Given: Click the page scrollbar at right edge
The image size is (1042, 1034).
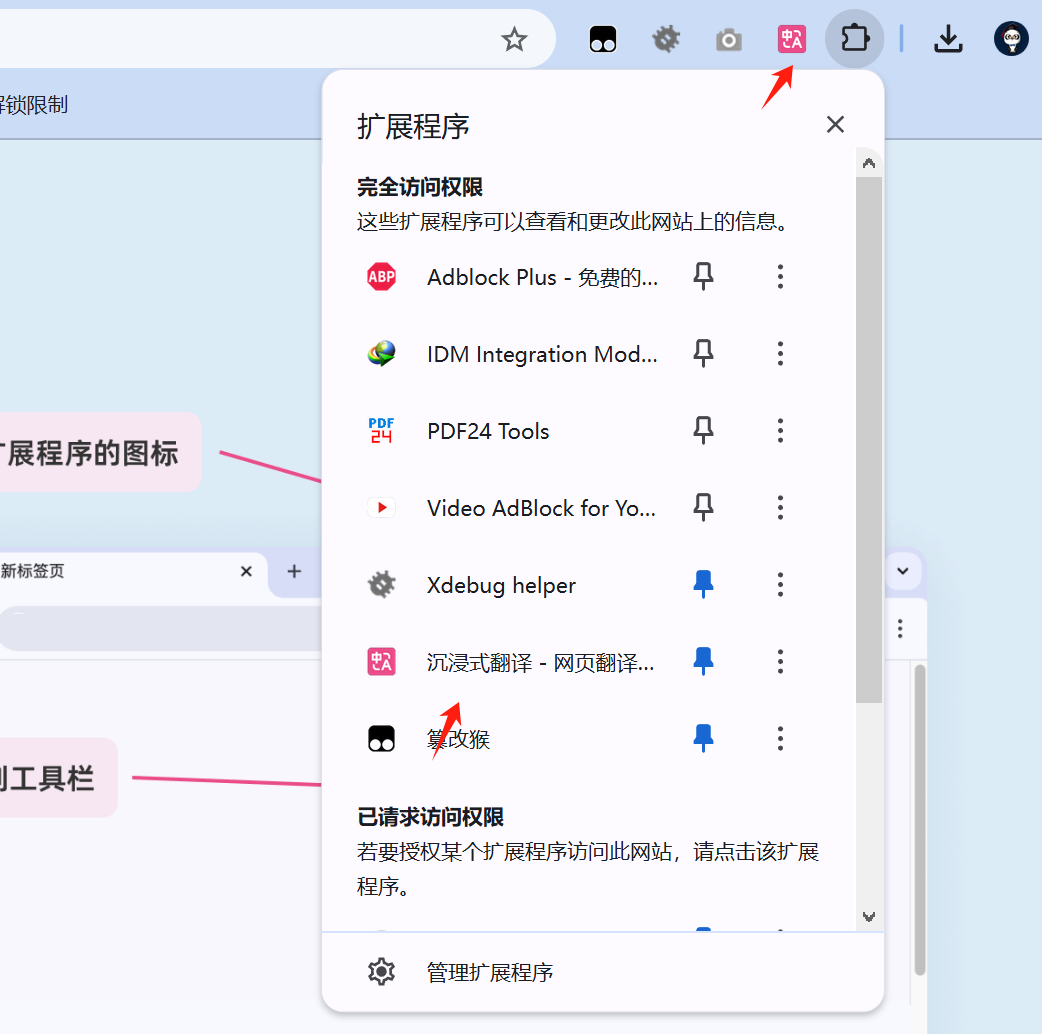Looking at the screenshot, I should click(920, 820).
